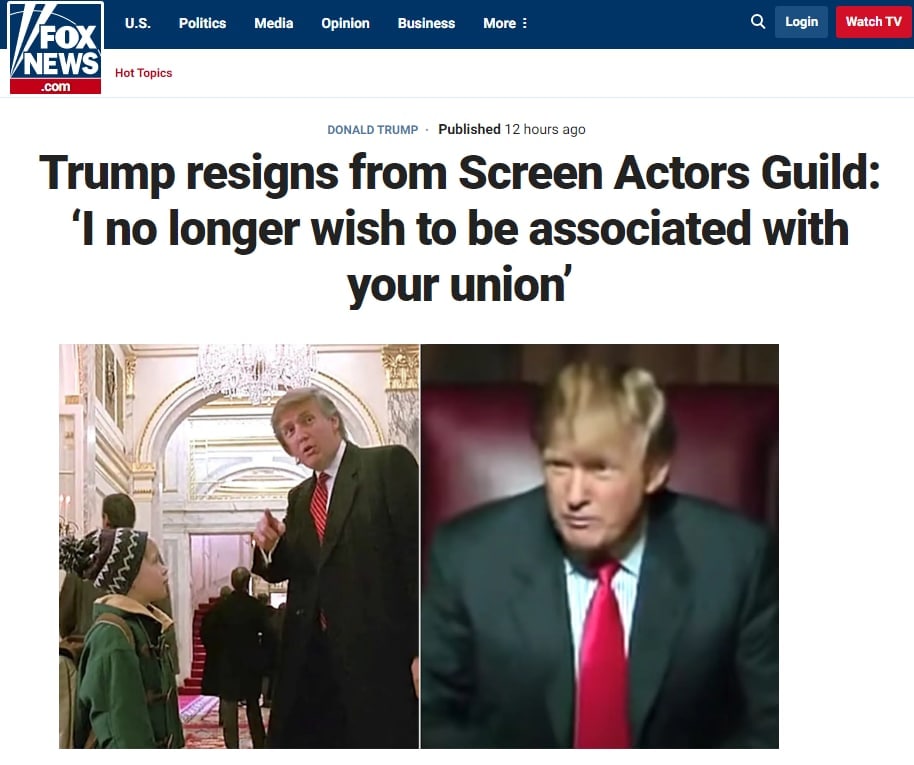
Task: Open the search magnifier icon
Action: click(x=757, y=22)
